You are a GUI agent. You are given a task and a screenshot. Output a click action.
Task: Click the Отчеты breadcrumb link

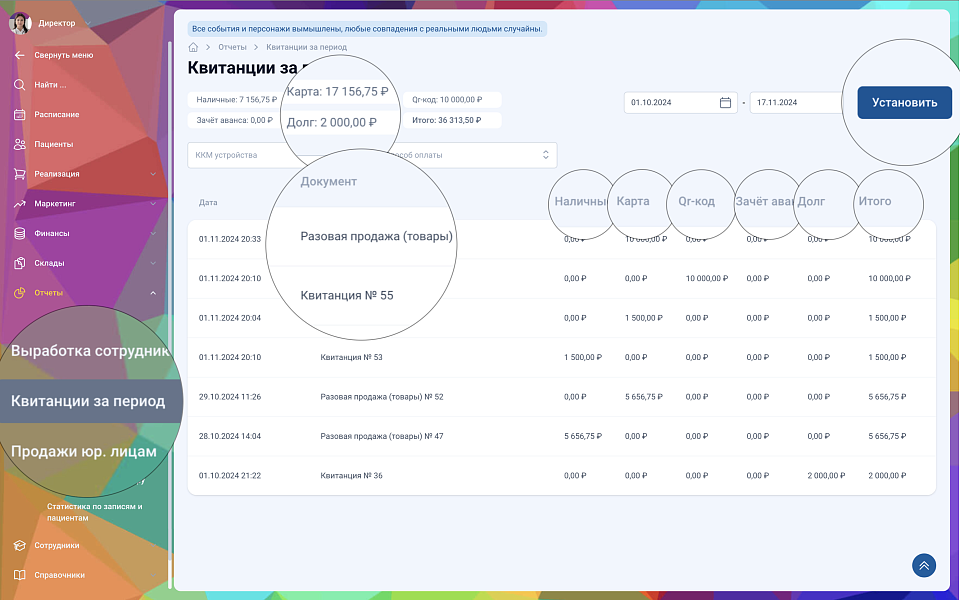tap(231, 47)
